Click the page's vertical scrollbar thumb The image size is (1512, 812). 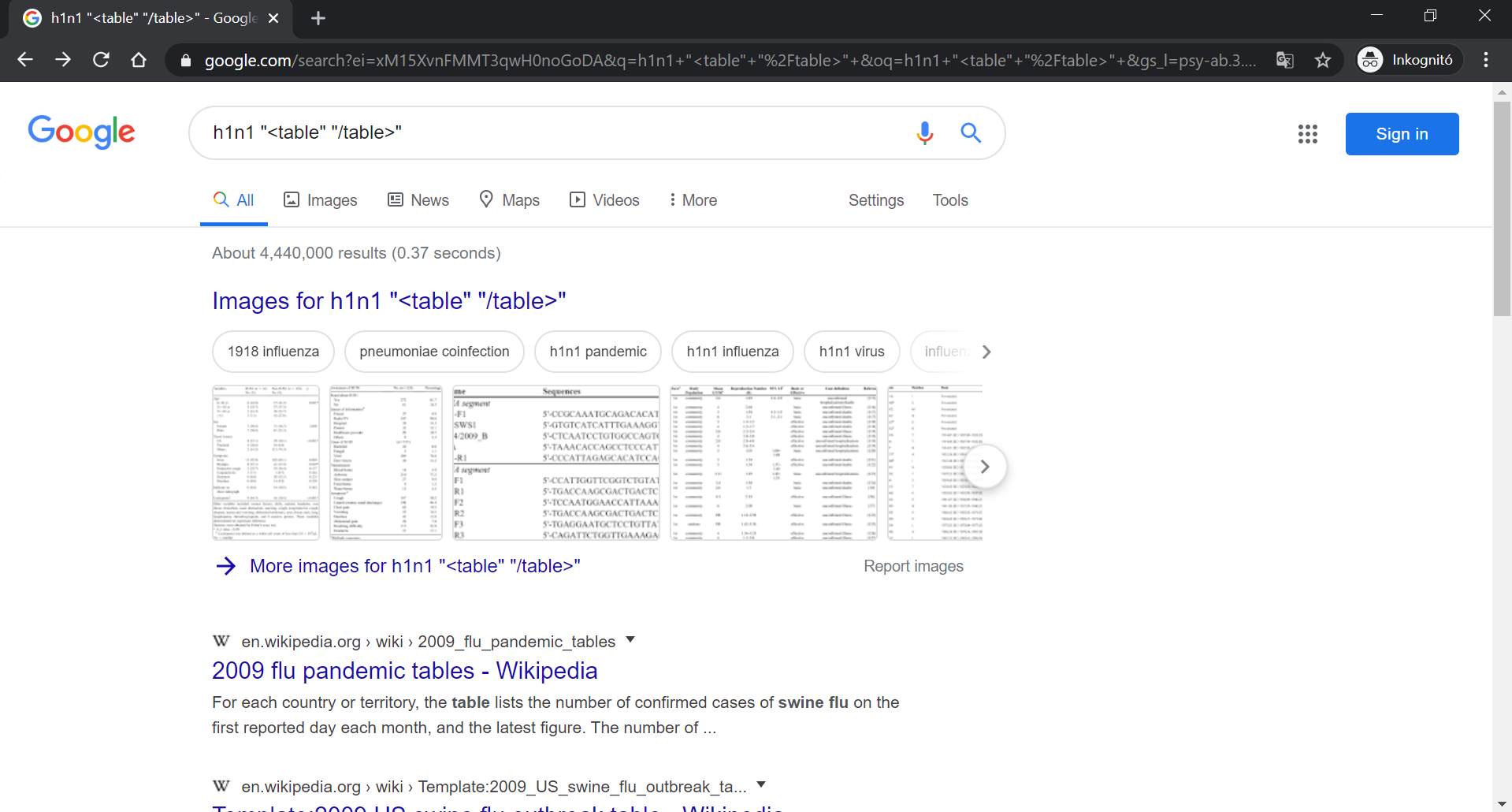(x=1502, y=209)
